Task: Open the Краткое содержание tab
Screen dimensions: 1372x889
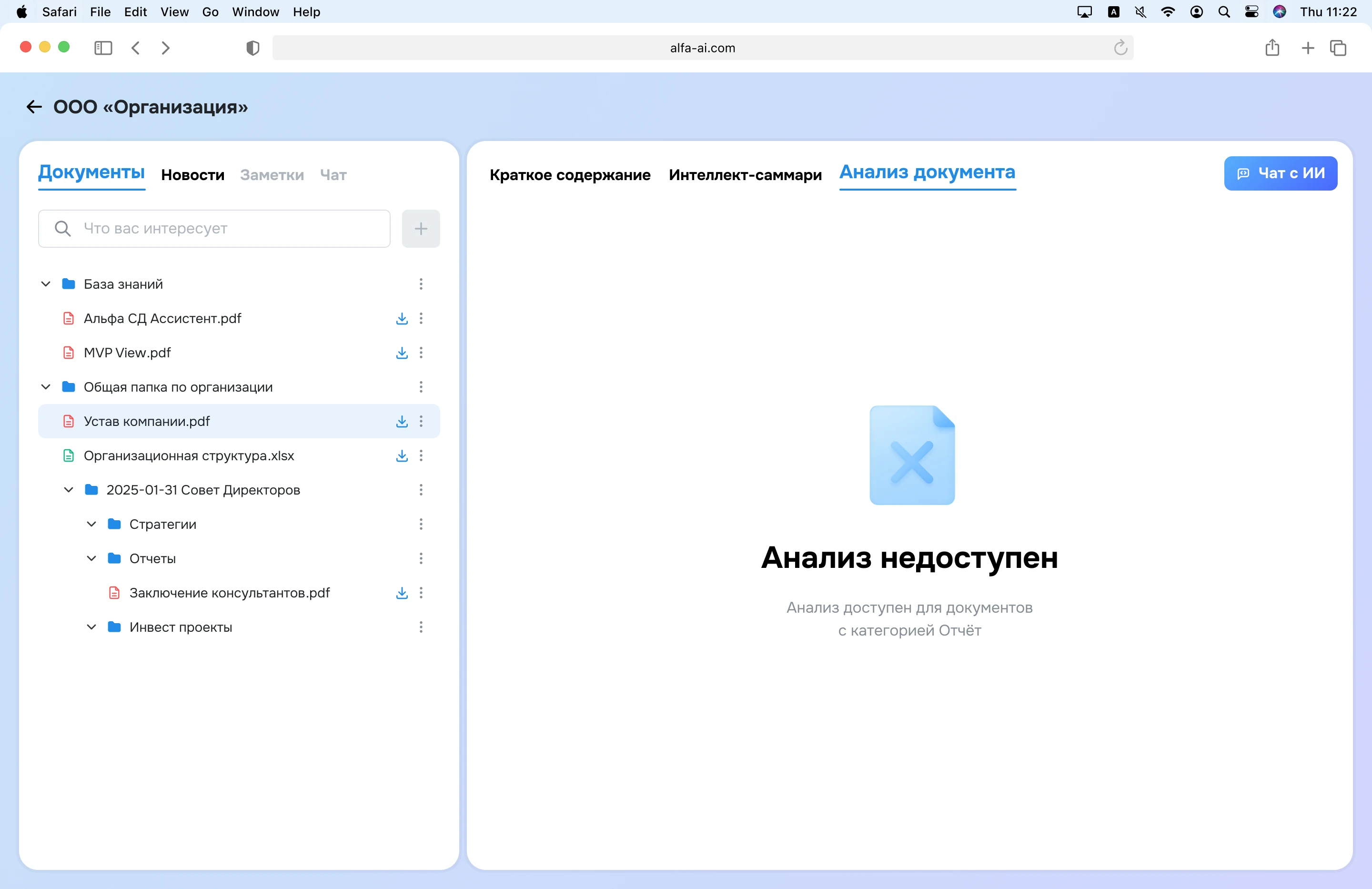Action: point(570,175)
